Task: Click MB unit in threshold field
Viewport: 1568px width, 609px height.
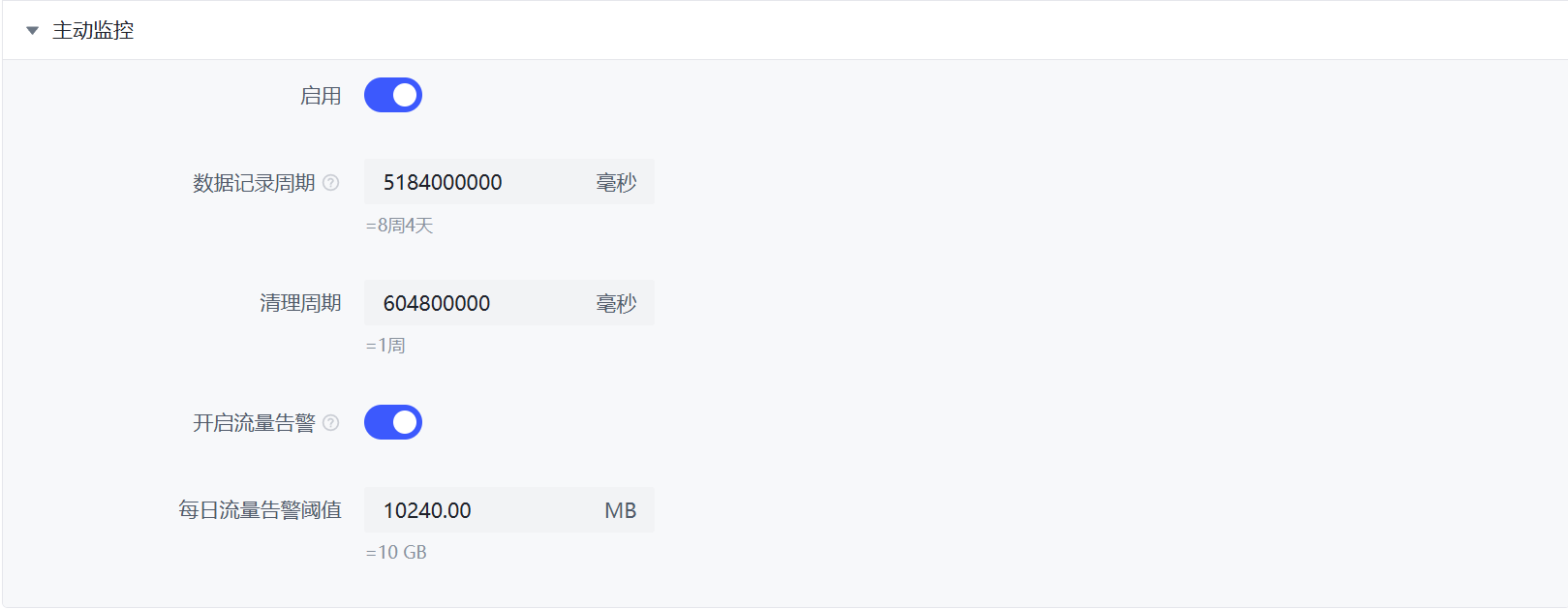Action: tap(620, 510)
